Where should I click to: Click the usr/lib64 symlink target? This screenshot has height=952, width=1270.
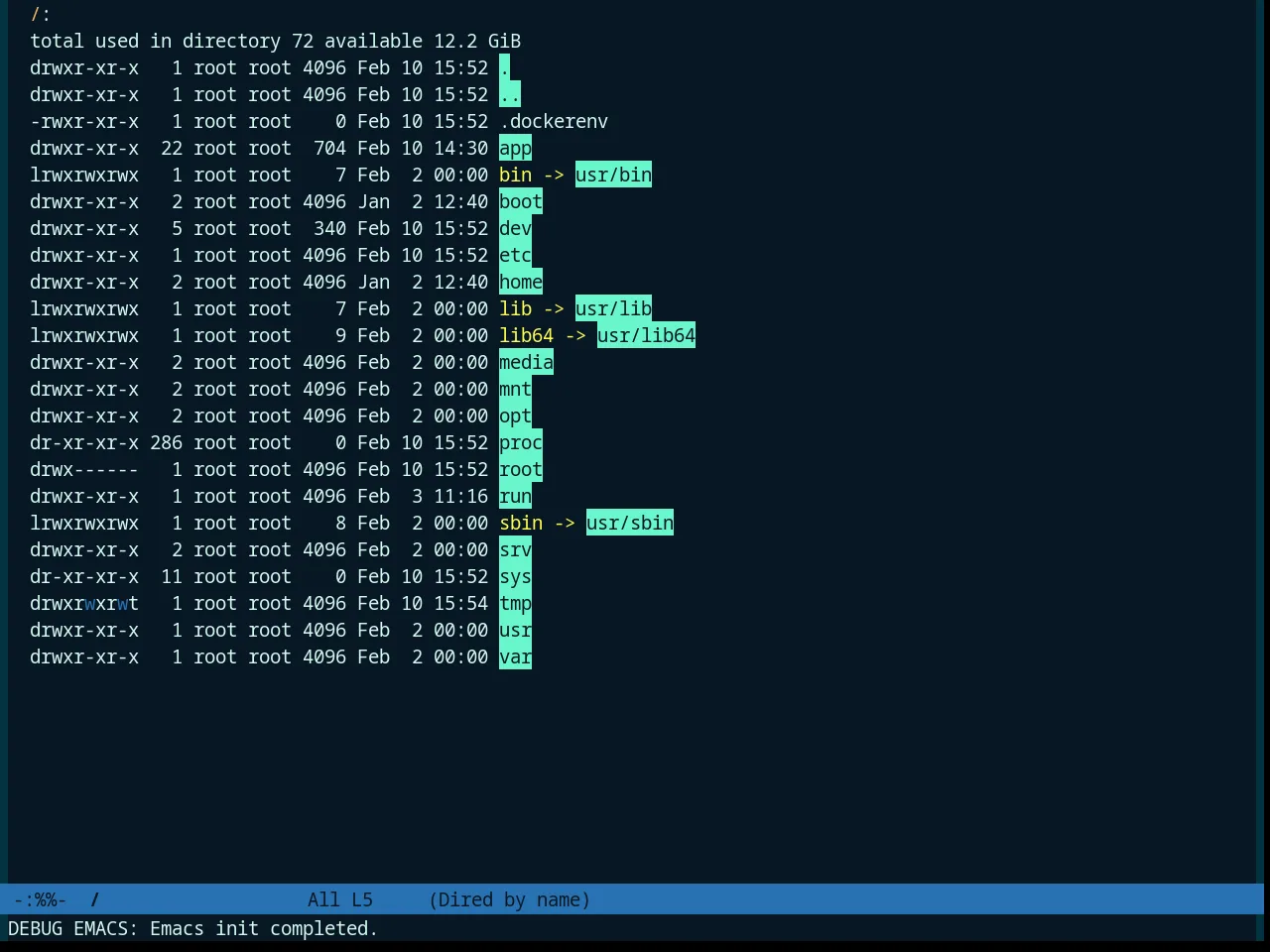click(646, 336)
